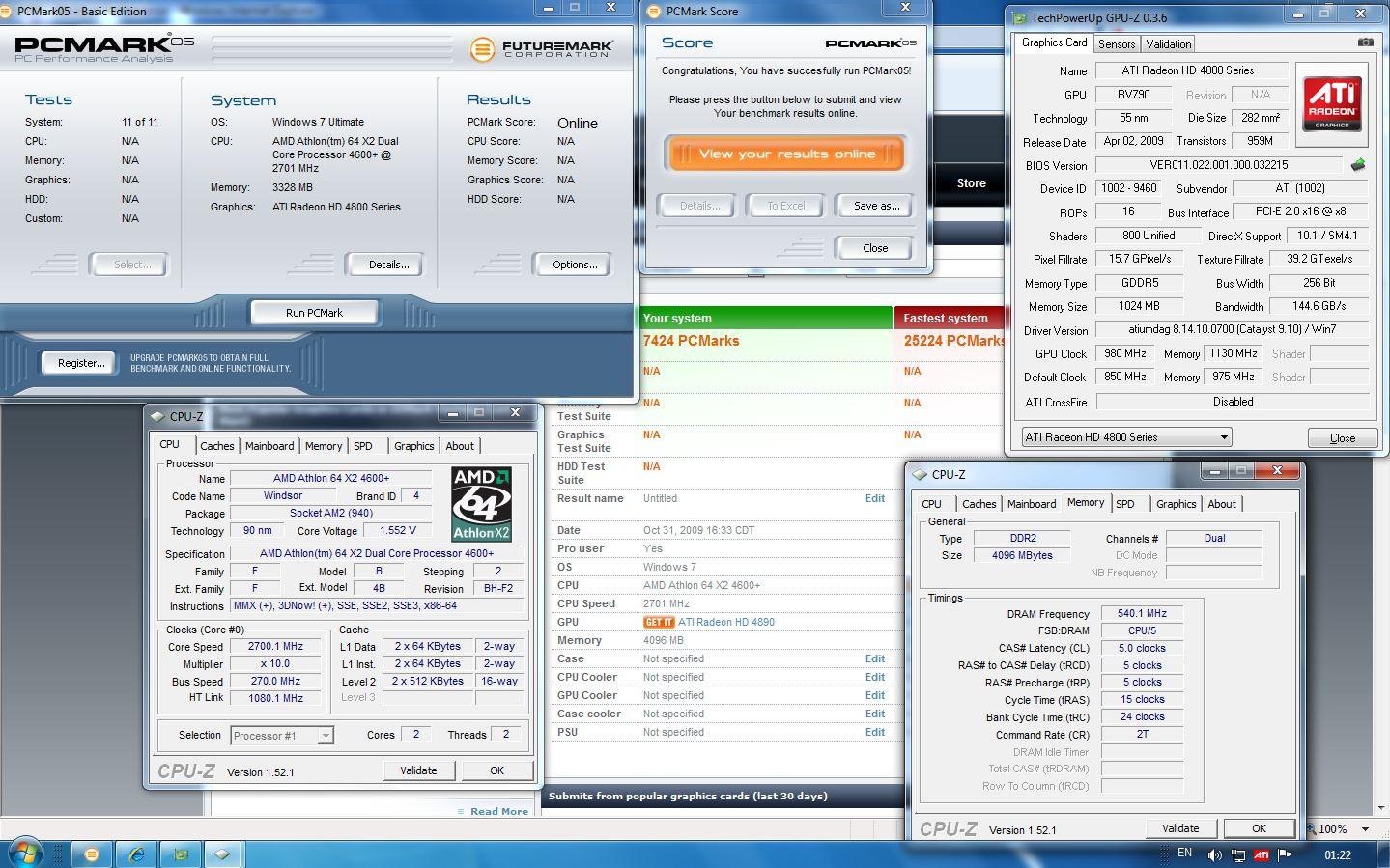Open the About tab in left CPU-Z window
The width and height of the screenshot is (1390, 868).
(x=460, y=446)
